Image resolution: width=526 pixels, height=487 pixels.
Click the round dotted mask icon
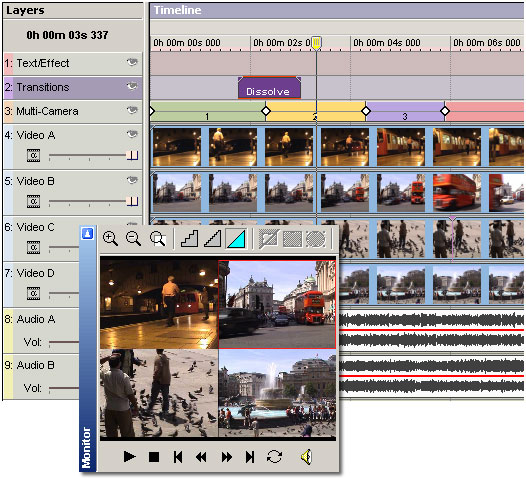pyautogui.click(x=316, y=239)
